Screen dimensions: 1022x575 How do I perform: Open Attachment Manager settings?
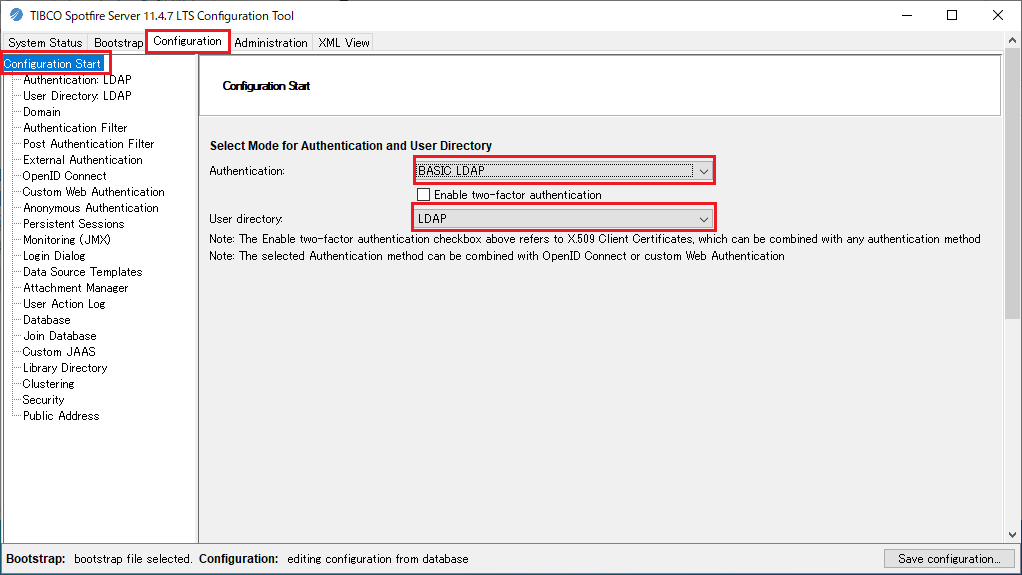click(76, 288)
